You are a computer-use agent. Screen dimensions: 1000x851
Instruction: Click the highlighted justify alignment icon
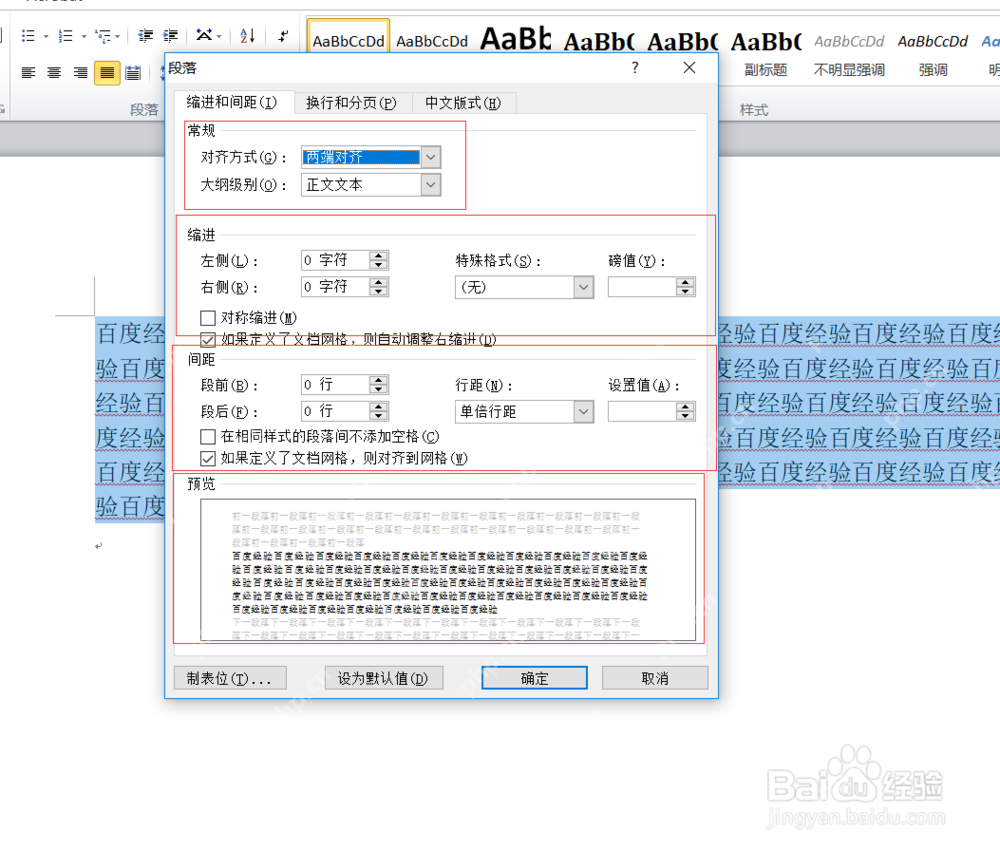[x=107, y=73]
